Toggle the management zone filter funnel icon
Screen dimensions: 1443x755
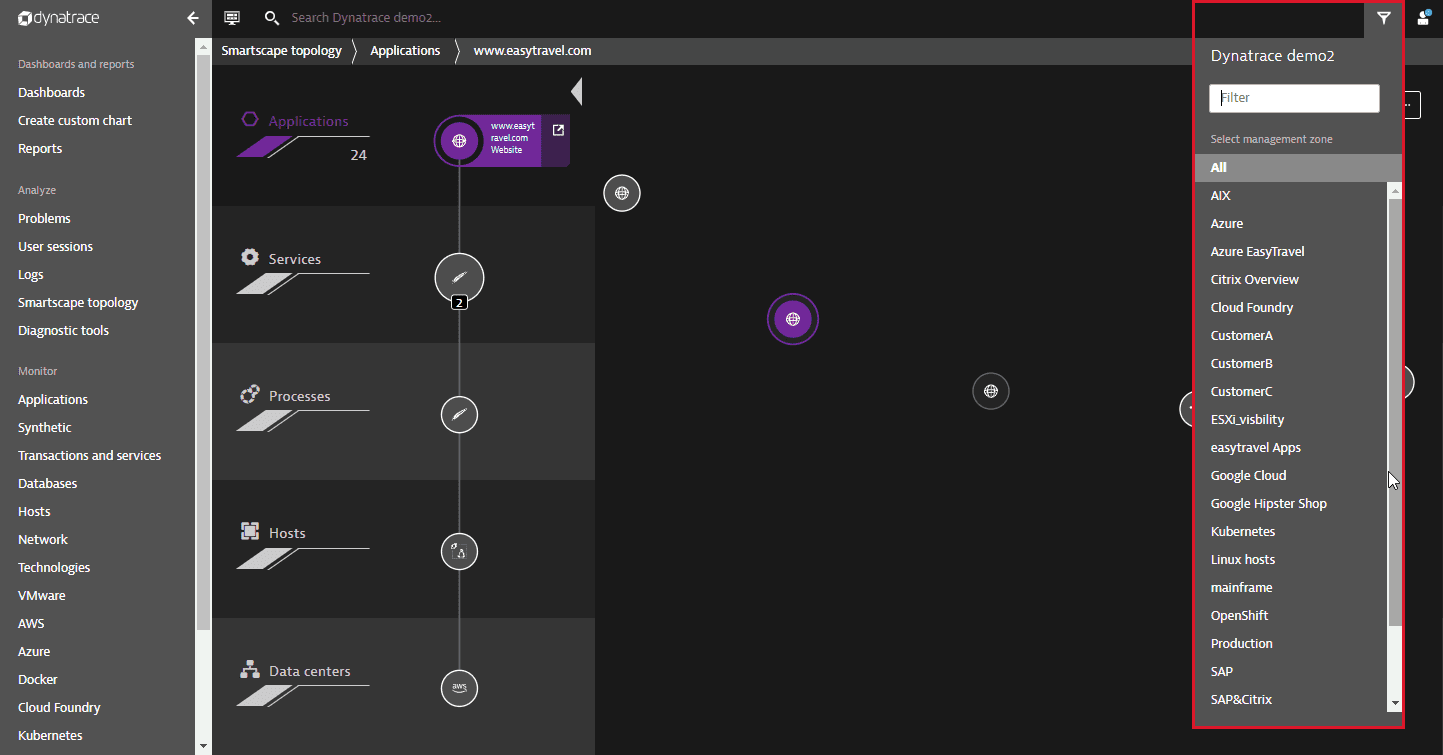pos(1384,18)
